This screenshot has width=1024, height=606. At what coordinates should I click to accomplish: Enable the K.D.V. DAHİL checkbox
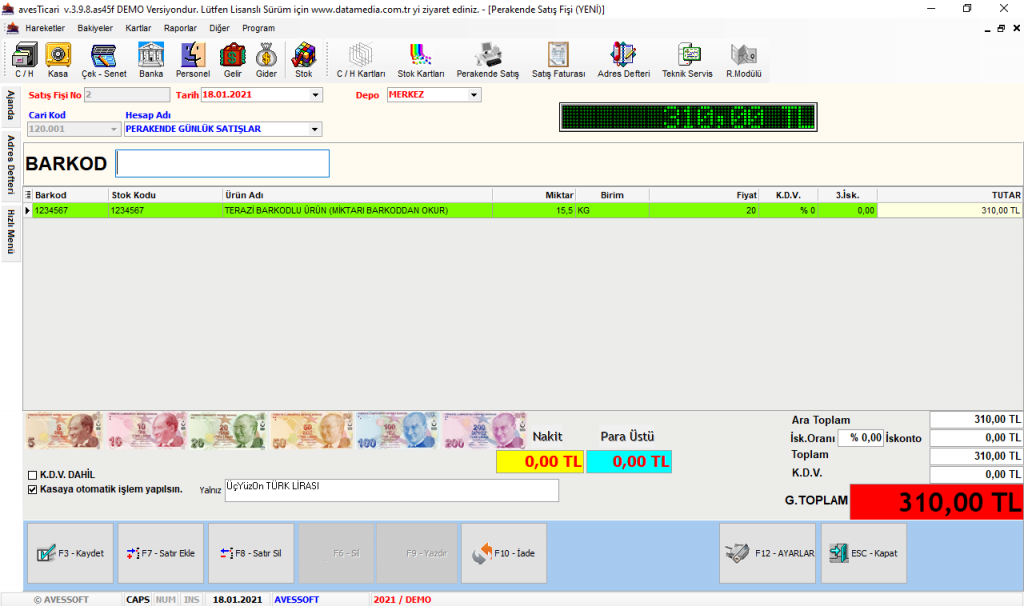(x=33, y=475)
